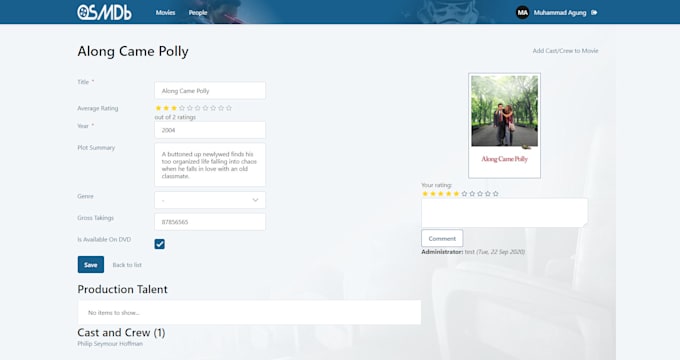The image size is (680, 360).
Task: Set your rating to five stars
Action: coord(456,193)
